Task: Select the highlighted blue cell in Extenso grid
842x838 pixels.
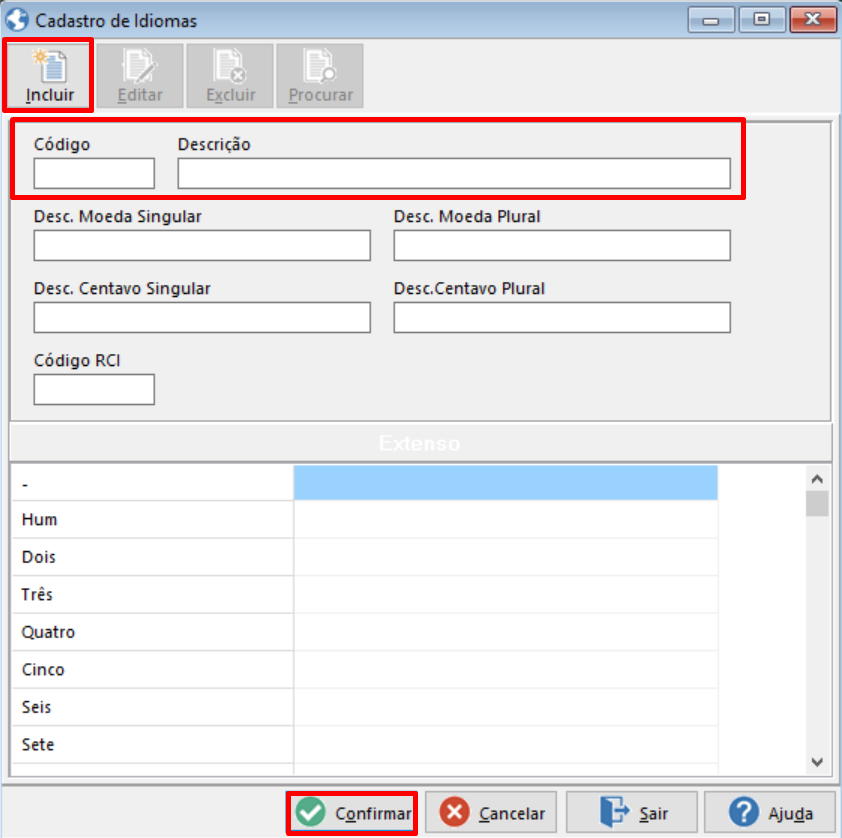Action: 505,483
